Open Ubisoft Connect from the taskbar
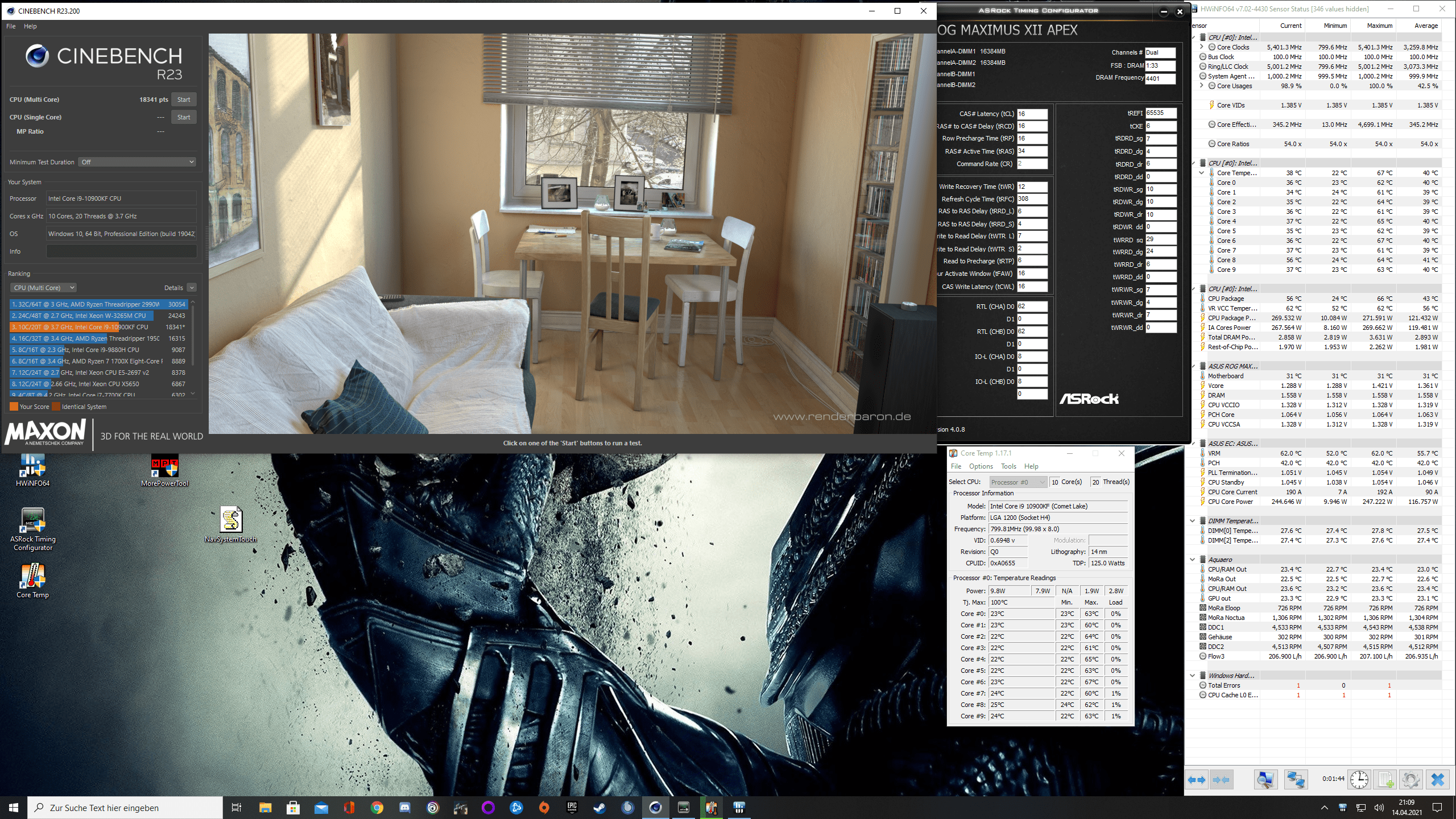This screenshot has height=819, width=1456. [432, 808]
